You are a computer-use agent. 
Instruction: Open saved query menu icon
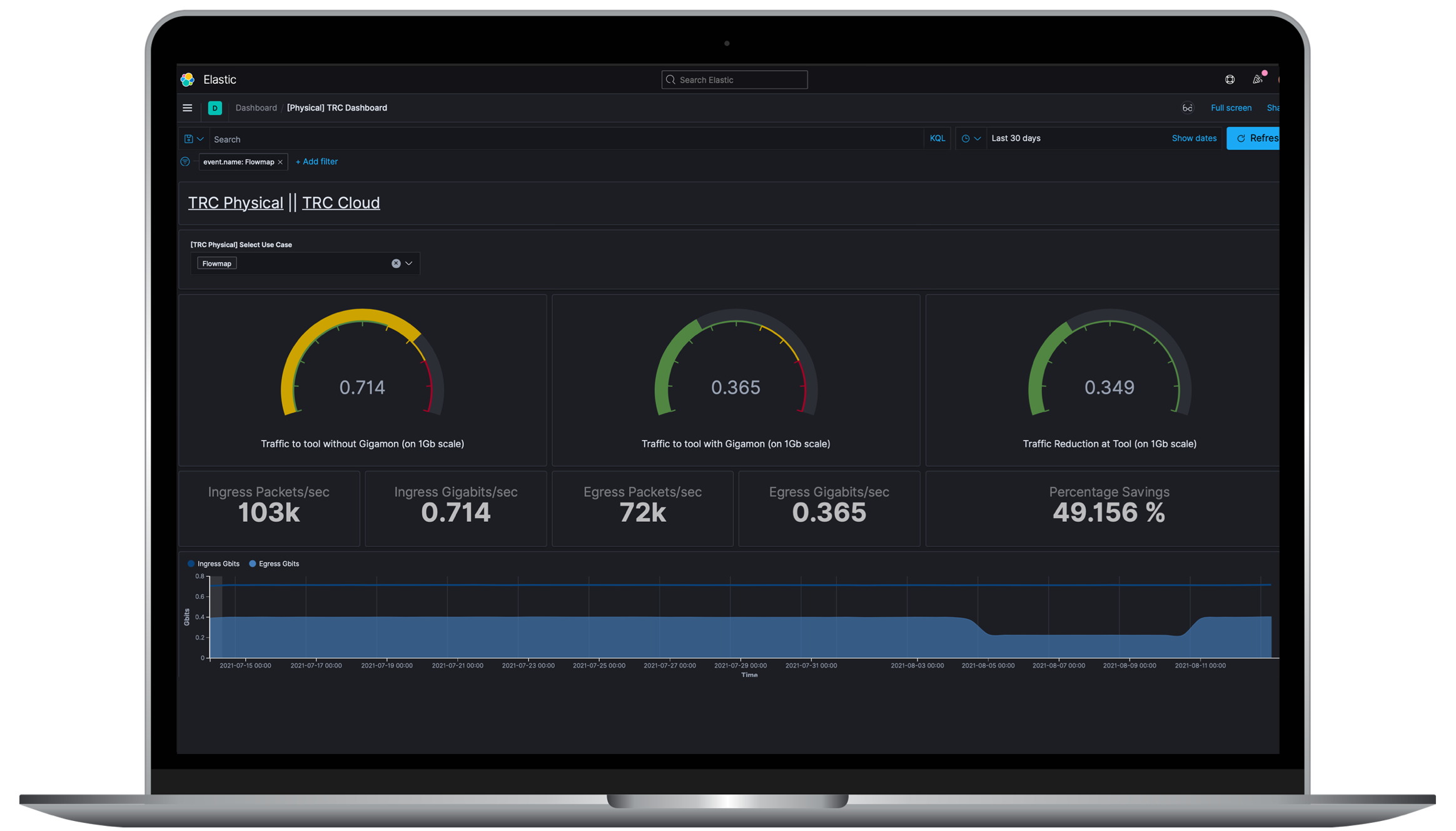193,139
